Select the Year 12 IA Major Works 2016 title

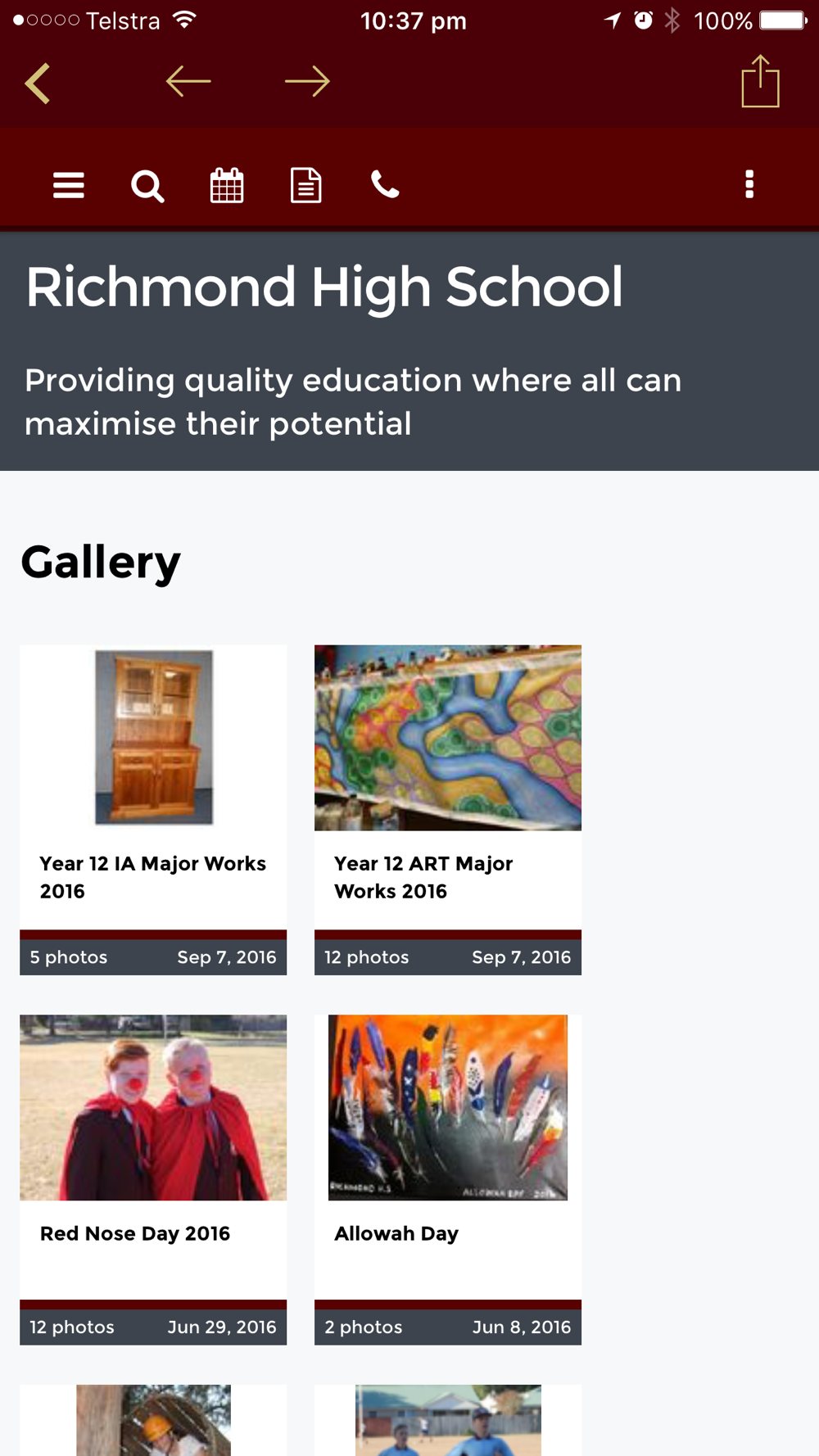153,877
